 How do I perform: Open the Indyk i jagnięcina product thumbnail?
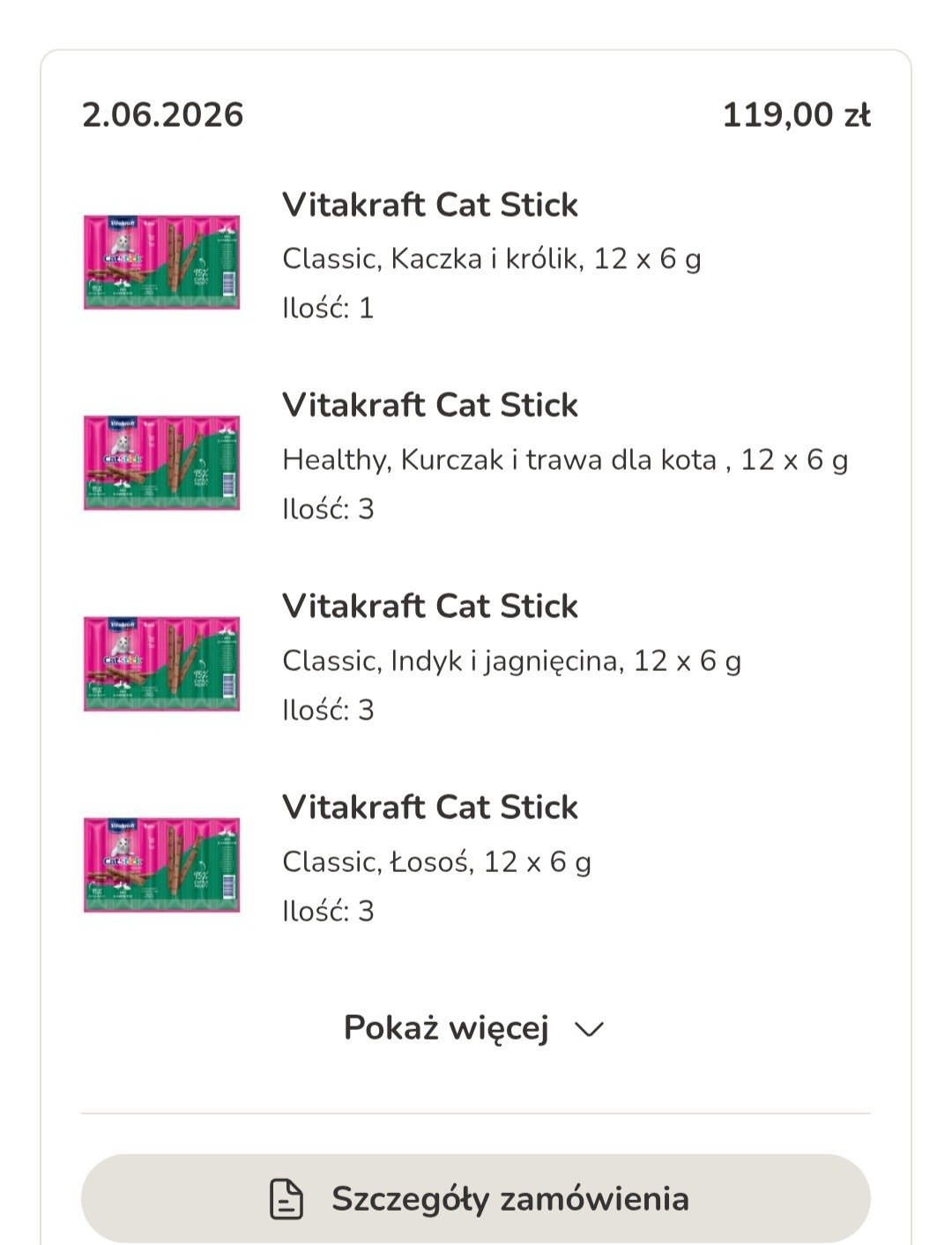point(162,663)
